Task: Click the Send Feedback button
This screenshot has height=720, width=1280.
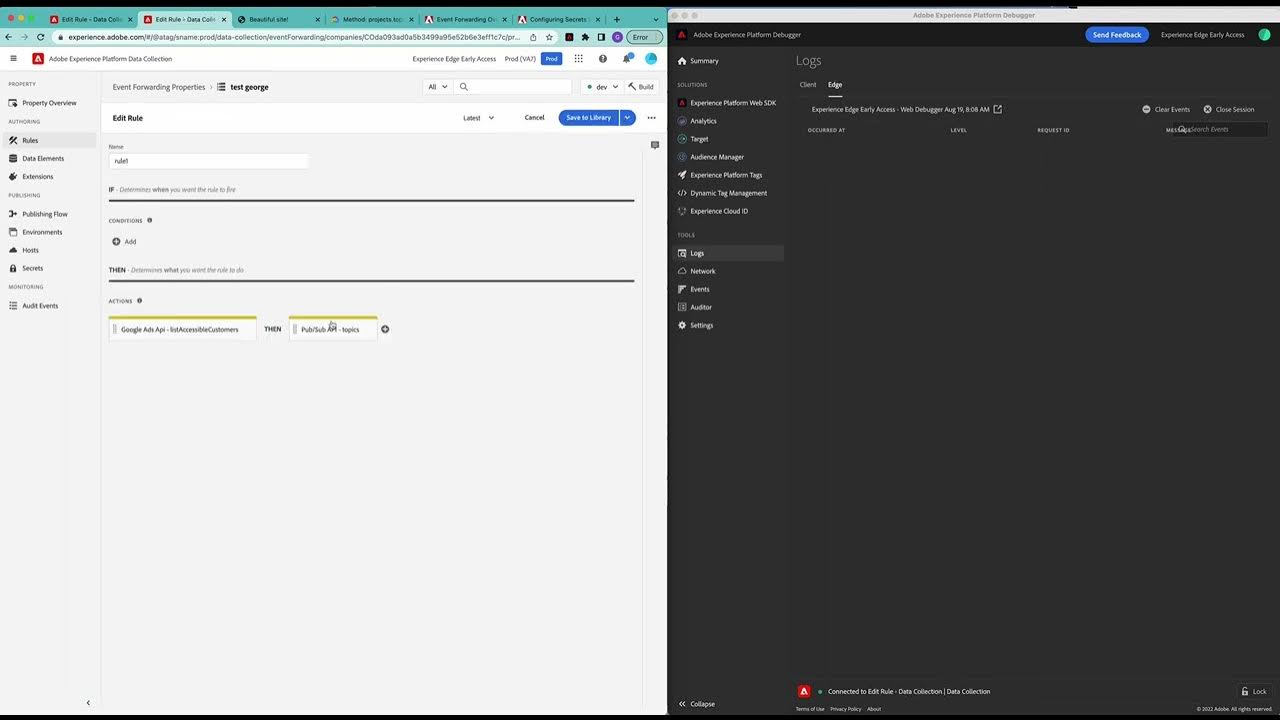Action: [1116, 34]
